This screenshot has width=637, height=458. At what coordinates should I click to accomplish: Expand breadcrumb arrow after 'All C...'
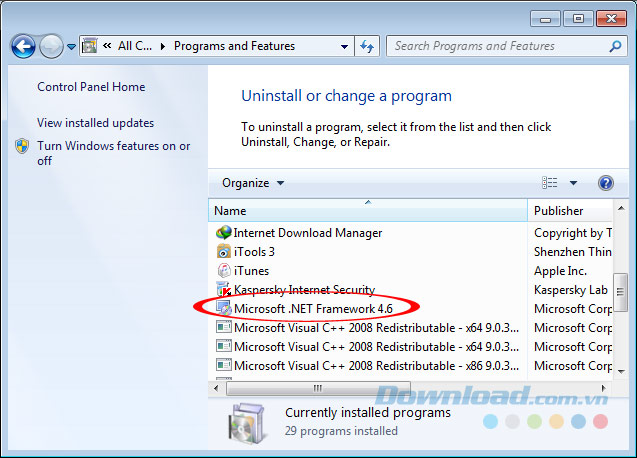click(163, 46)
